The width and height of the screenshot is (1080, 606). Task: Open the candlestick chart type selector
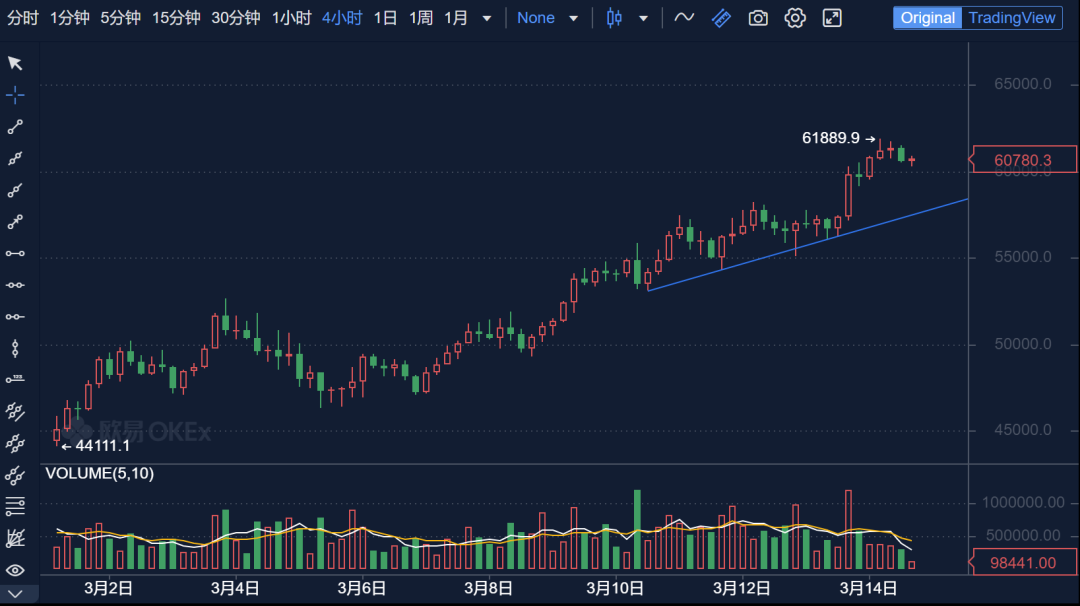click(x=614, y=18)
